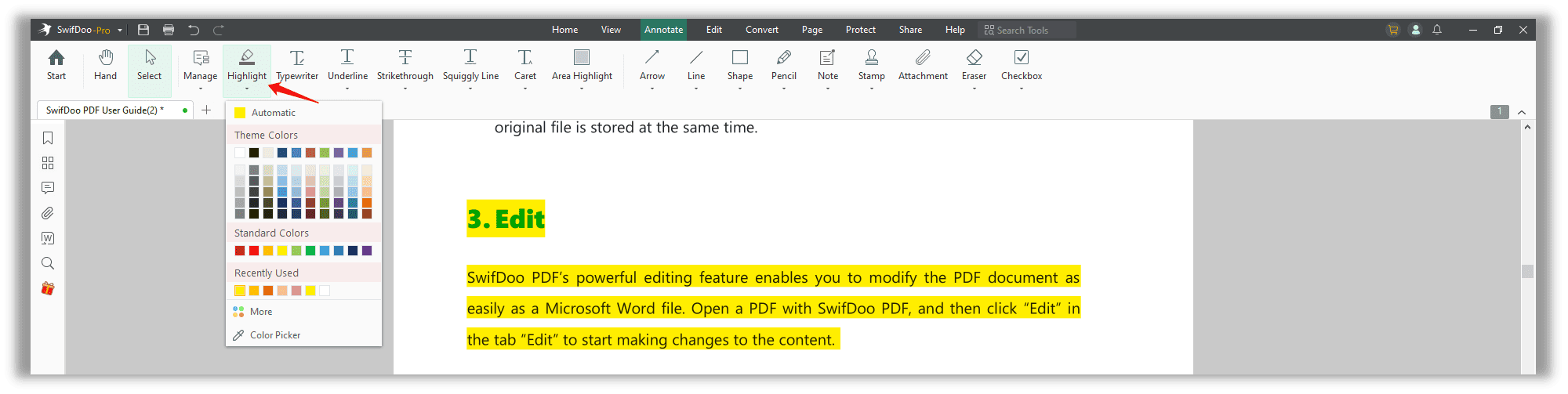The height and width of the screenshot is (394, 1568).
Task: Open the Manage annotations tool
Action: click(x=200, y=65)
